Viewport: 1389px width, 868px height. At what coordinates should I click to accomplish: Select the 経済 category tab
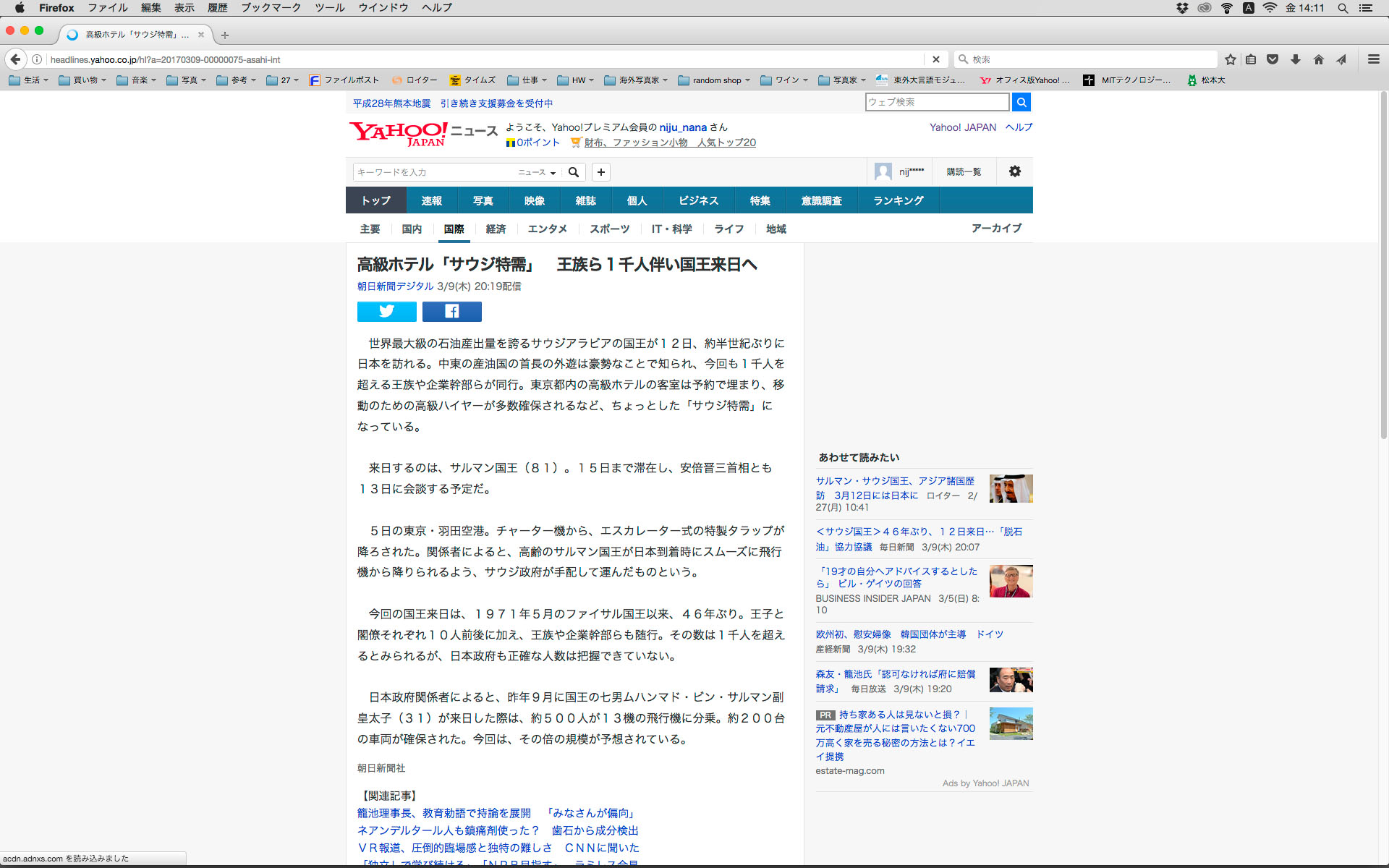point(496,229)
